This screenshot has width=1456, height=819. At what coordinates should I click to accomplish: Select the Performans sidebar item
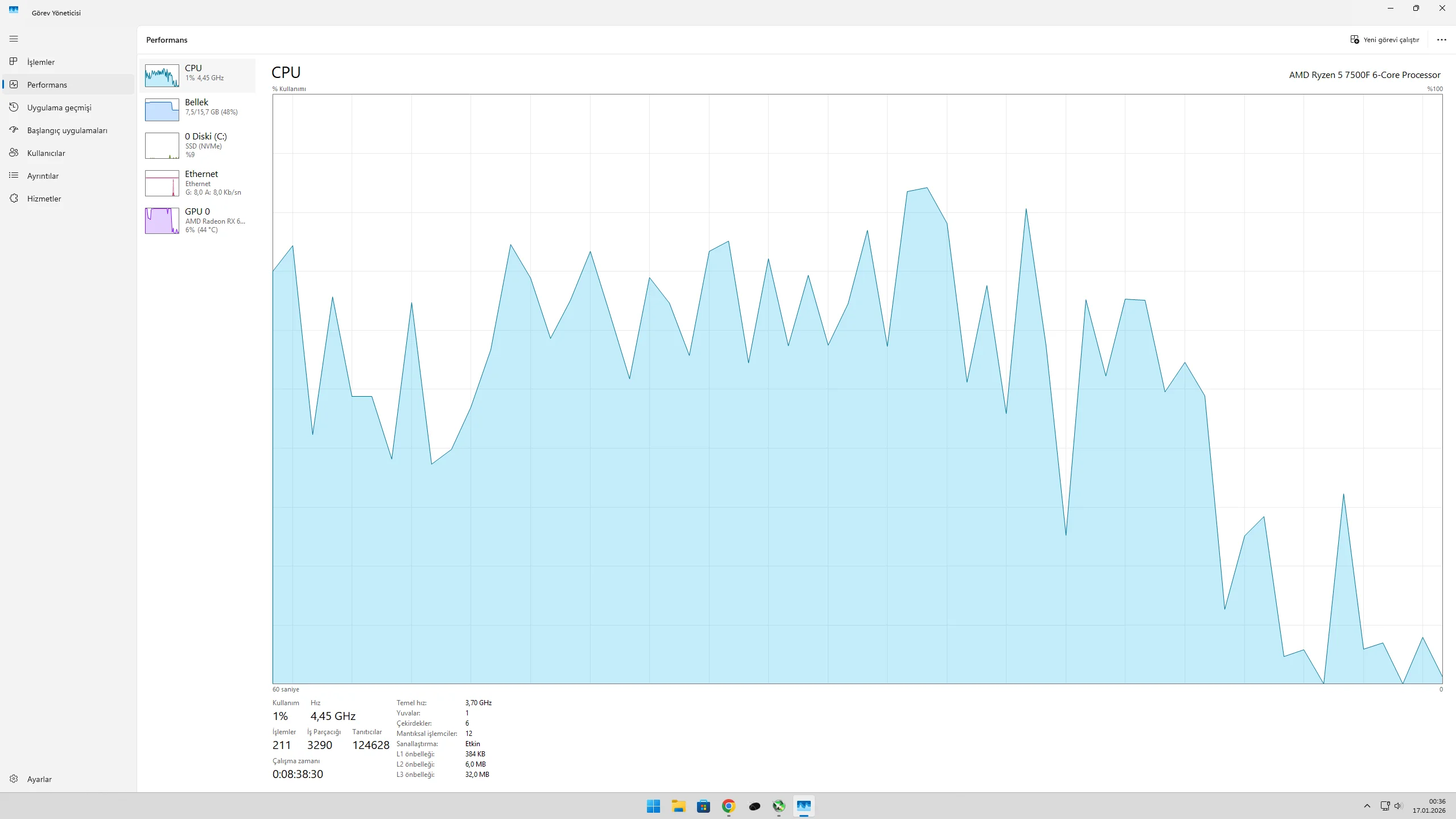point(47,85)
